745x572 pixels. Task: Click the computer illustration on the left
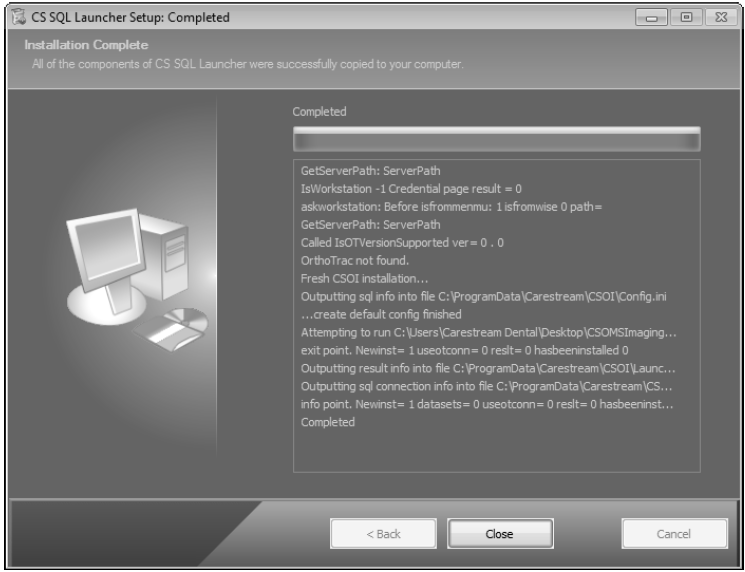pyautogui.click(x=137, y=279)
